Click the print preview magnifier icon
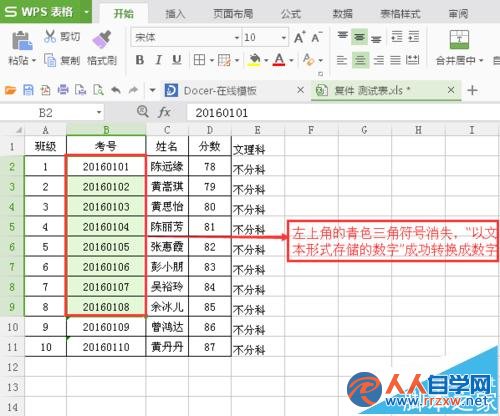The image size is (500, 416). tap(98, 90)
